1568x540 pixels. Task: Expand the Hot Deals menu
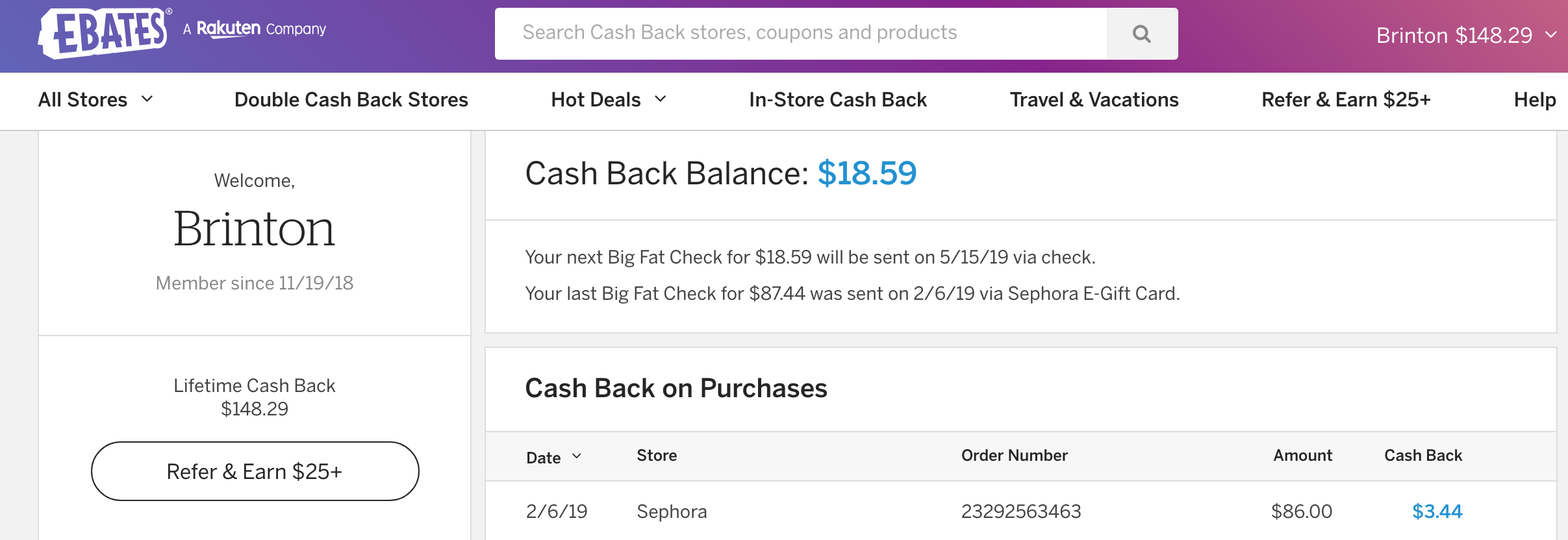tap(608, 99)
